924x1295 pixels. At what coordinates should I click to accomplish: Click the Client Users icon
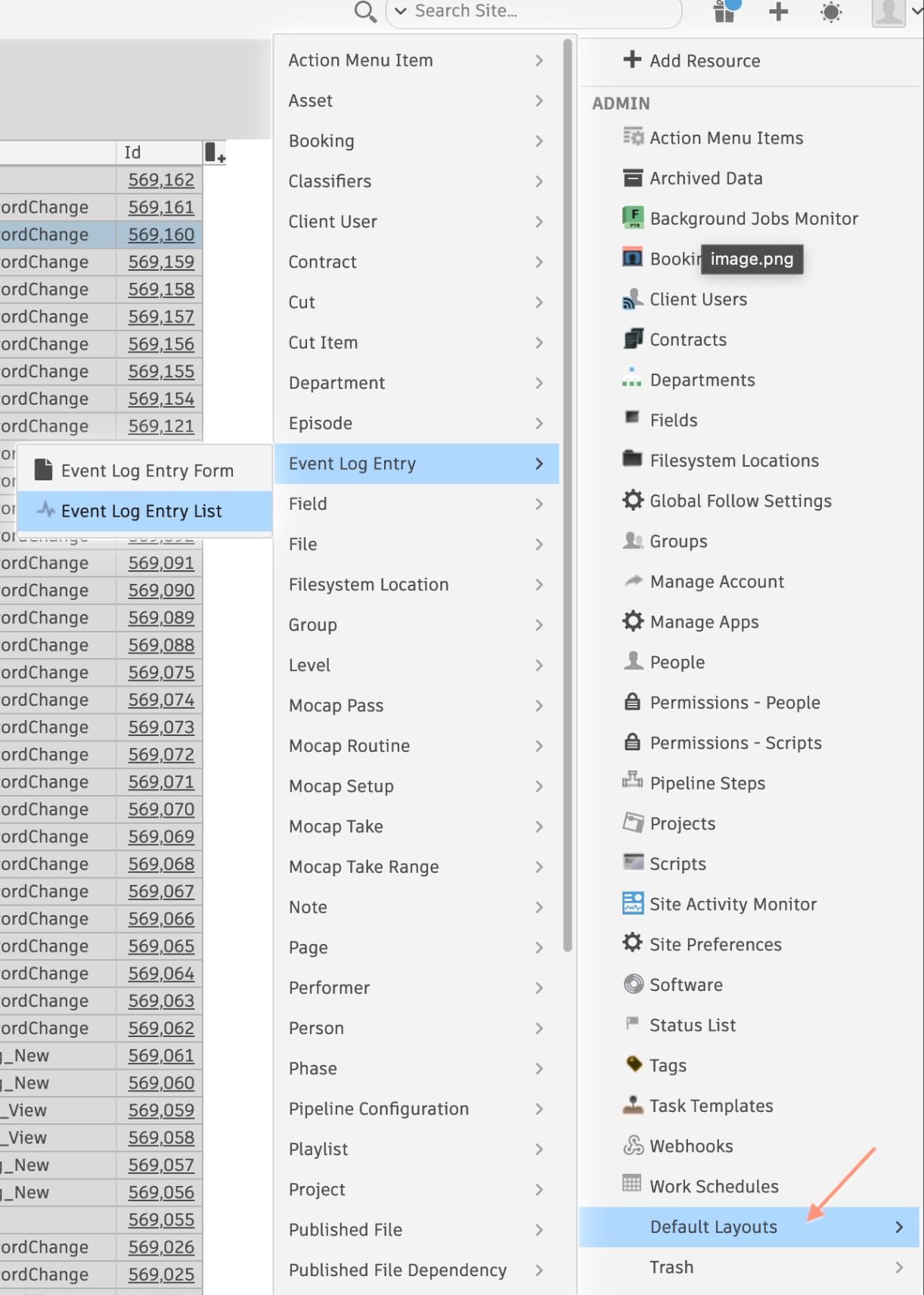tap(633, 299)
